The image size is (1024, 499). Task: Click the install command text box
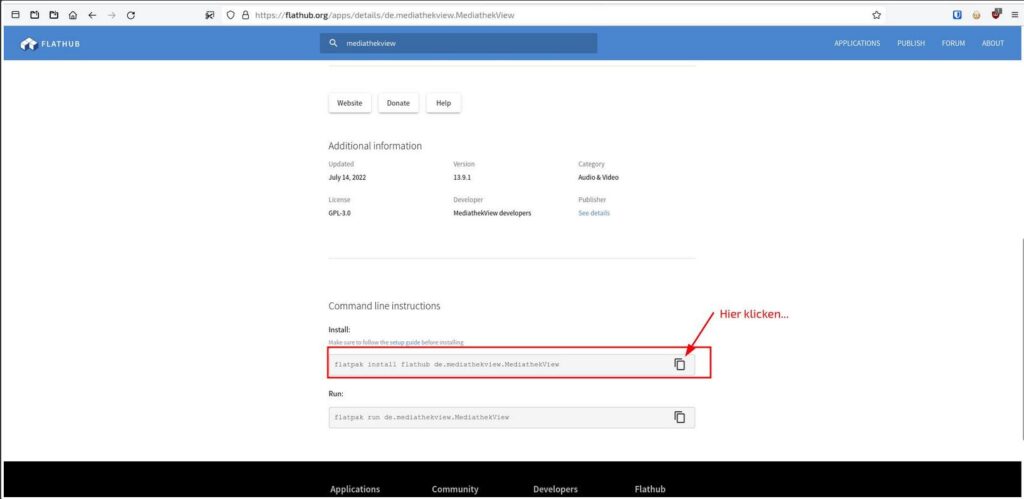point(511,364)
